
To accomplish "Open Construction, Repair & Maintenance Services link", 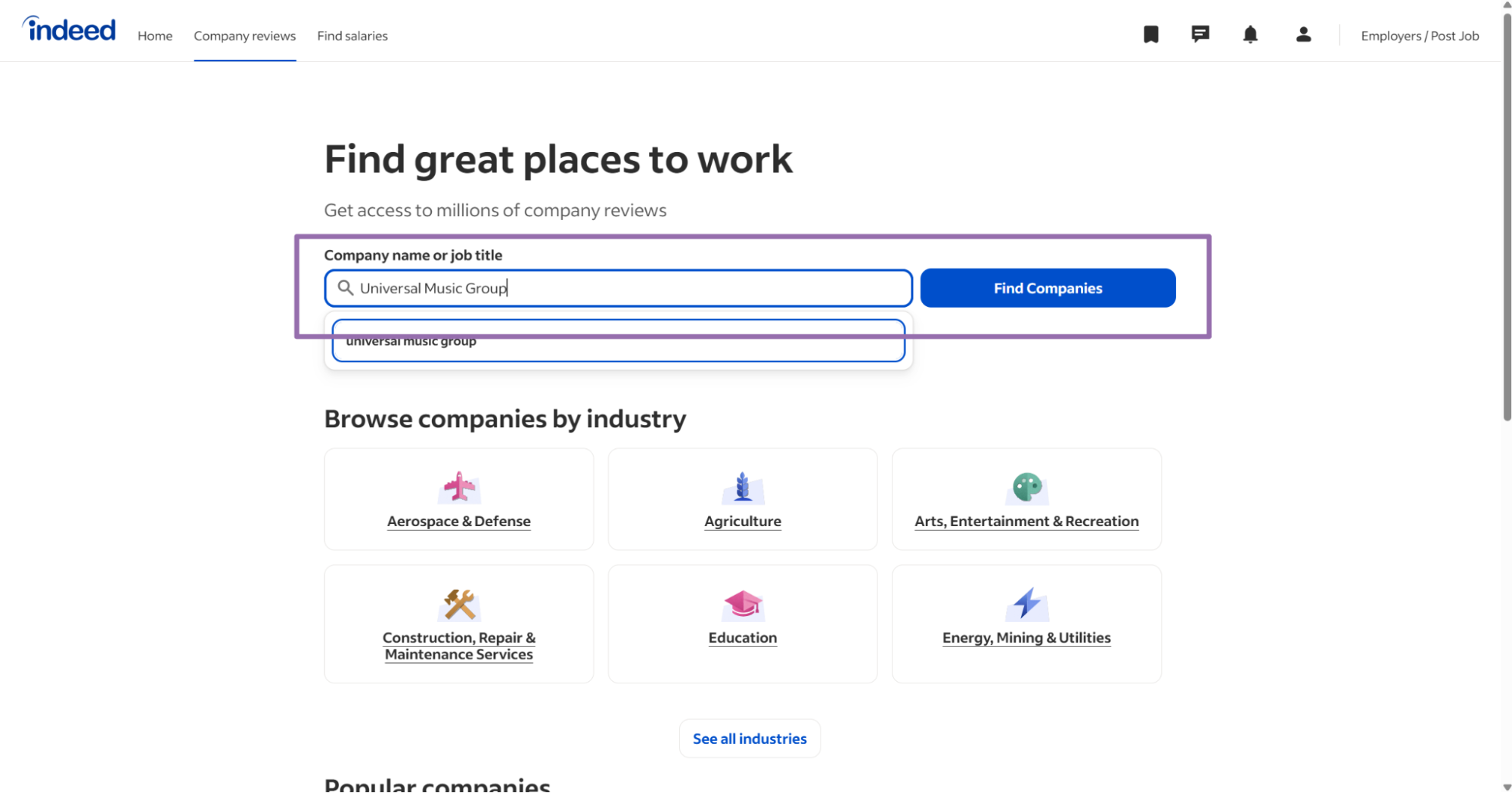I will click(x=459, y=646).
